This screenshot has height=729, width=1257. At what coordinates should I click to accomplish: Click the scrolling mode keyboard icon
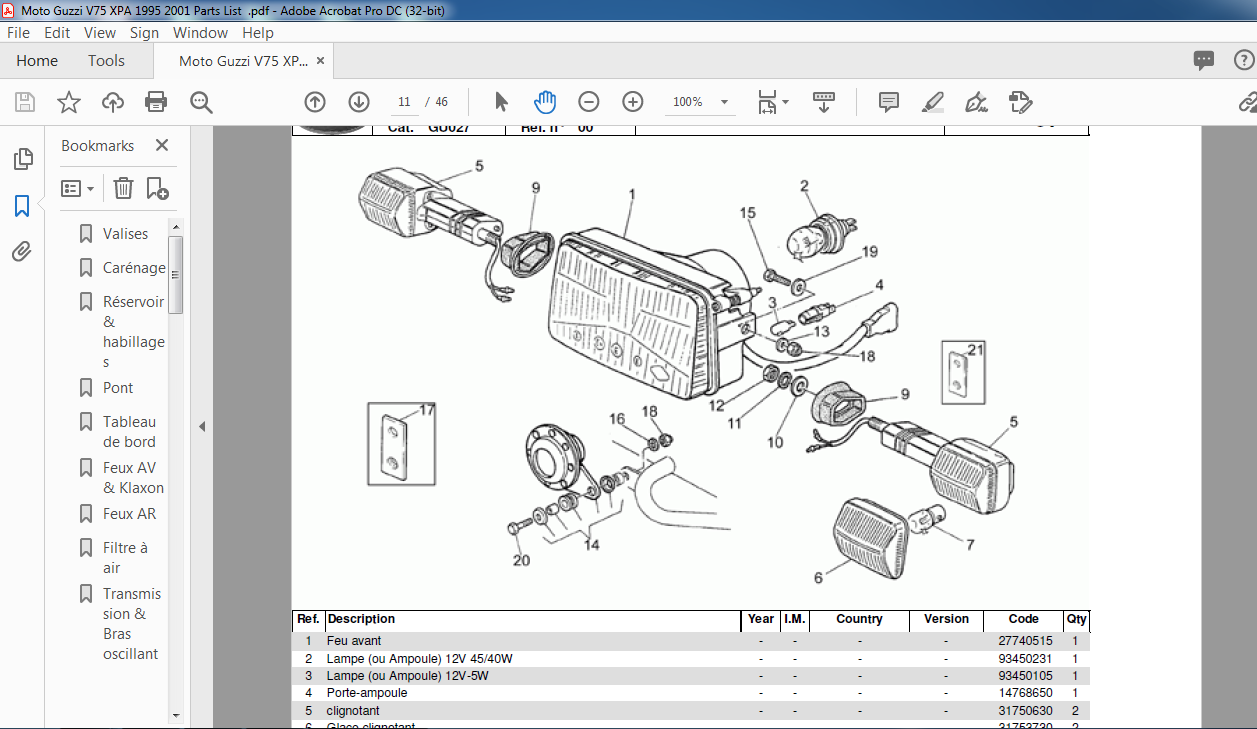tap(823, 102)
